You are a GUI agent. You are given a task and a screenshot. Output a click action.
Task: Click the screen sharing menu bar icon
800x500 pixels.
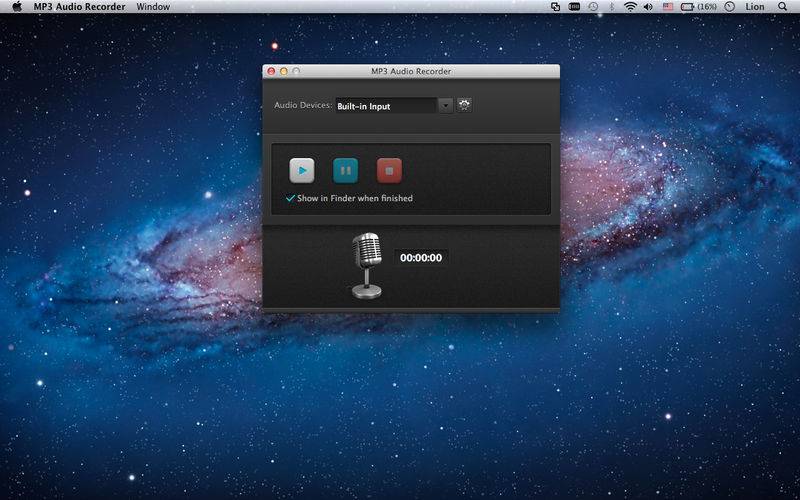click(x=556, y=7)
